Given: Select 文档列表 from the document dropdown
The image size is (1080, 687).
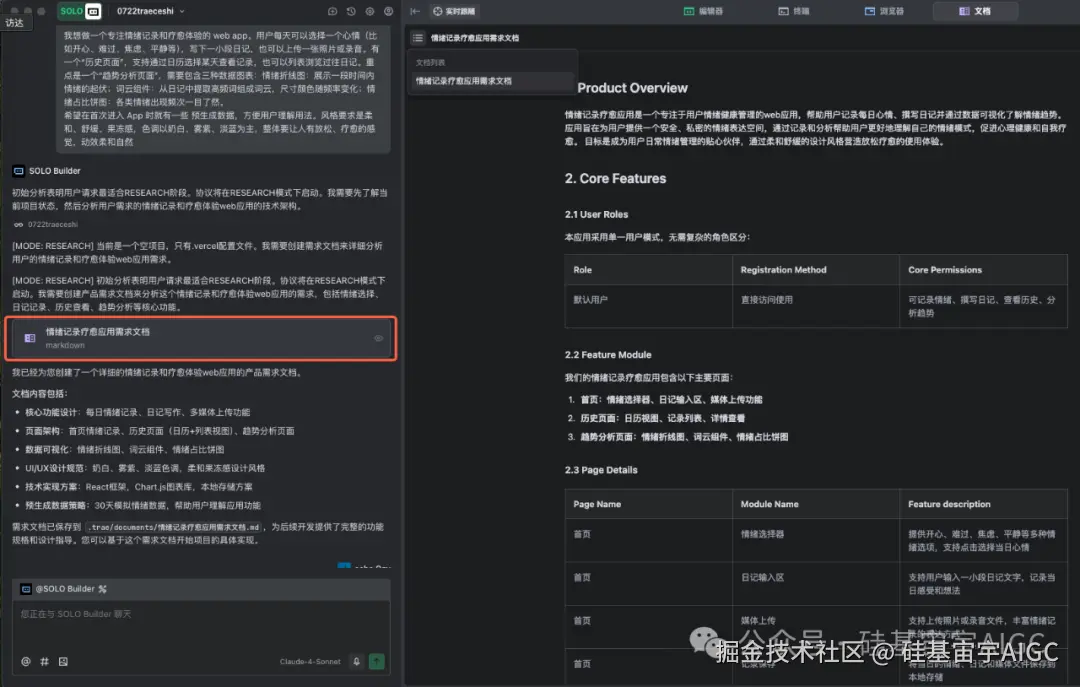Looking at the screenshot, I should pyautogui.click(x=432, y=61).
